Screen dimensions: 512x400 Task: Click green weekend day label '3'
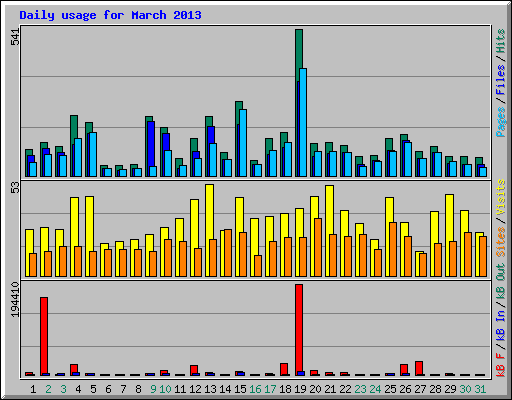coord(63,389)
